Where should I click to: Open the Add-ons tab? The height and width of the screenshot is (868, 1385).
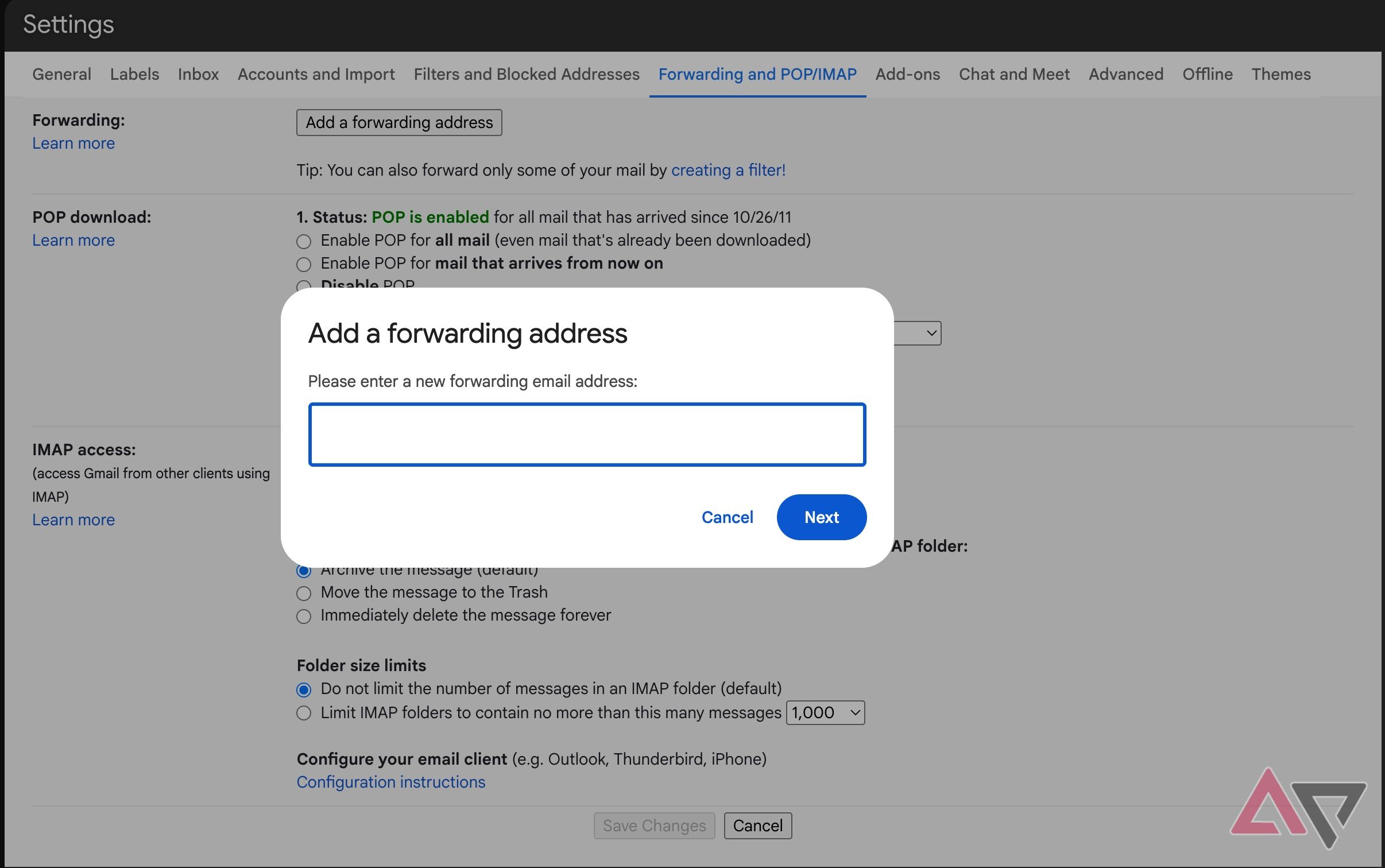click(907, 74)
